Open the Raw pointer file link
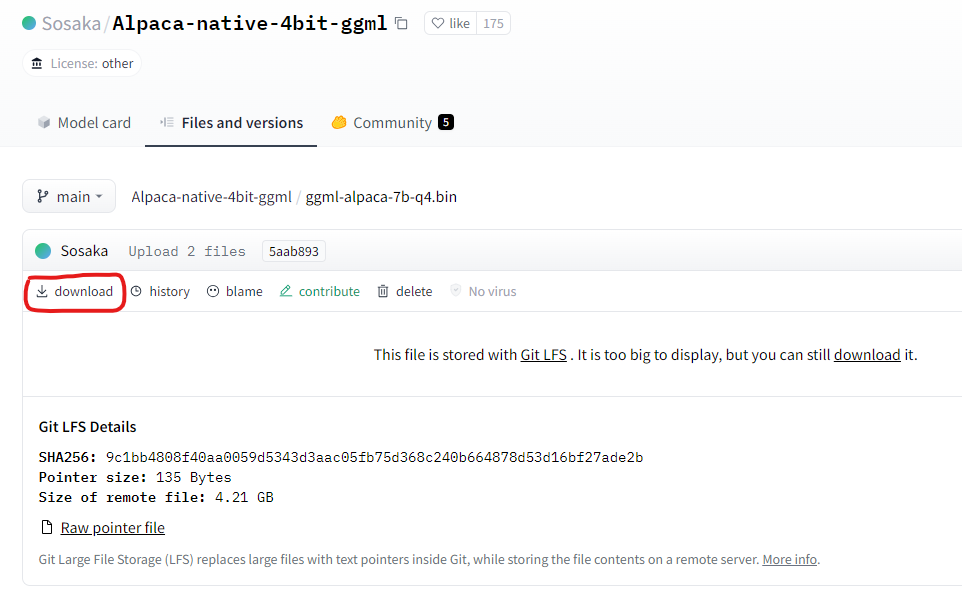 coord(113,528)
